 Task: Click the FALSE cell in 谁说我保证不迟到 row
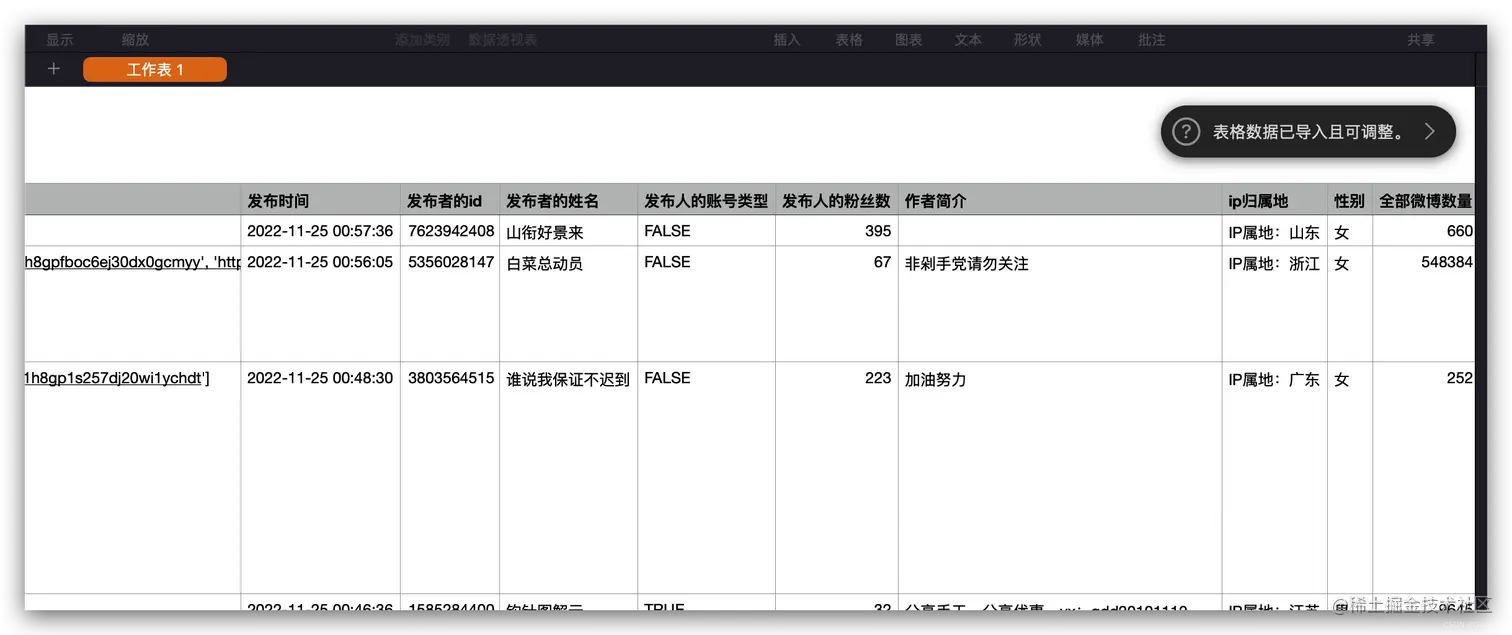point(706,478)
